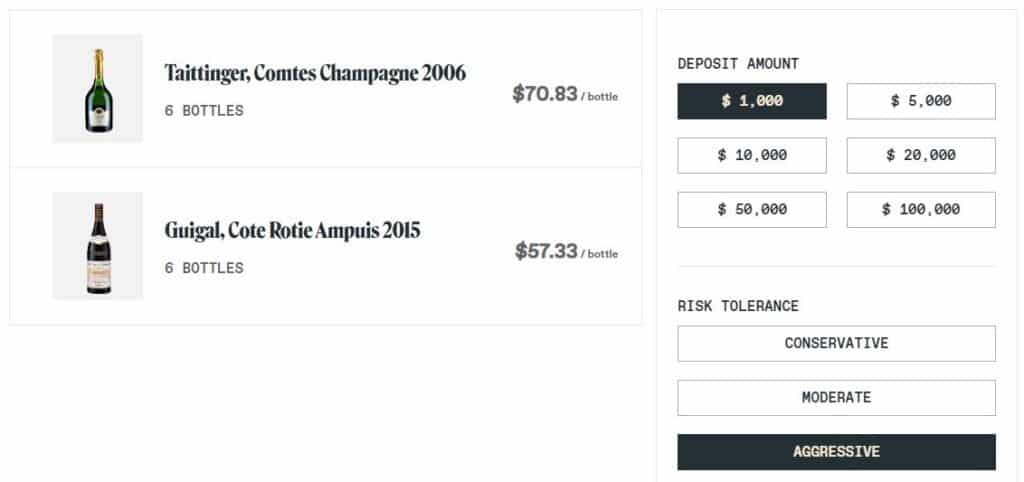The height and width of the screenshot is (482, 1024).
Task: Set risk tolerance to Conservative
Action: [x=836, y=343]
